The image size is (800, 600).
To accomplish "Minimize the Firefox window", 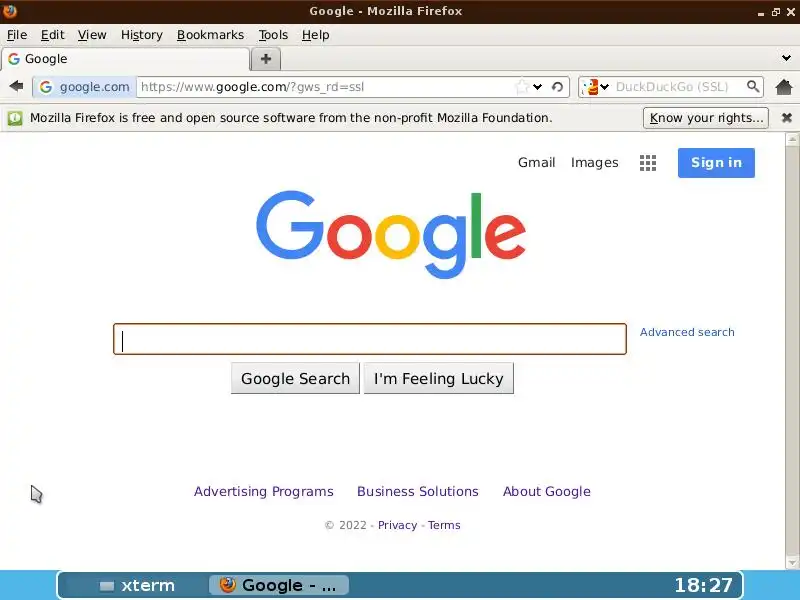I will pyautogui.click(x=761, y=12).
